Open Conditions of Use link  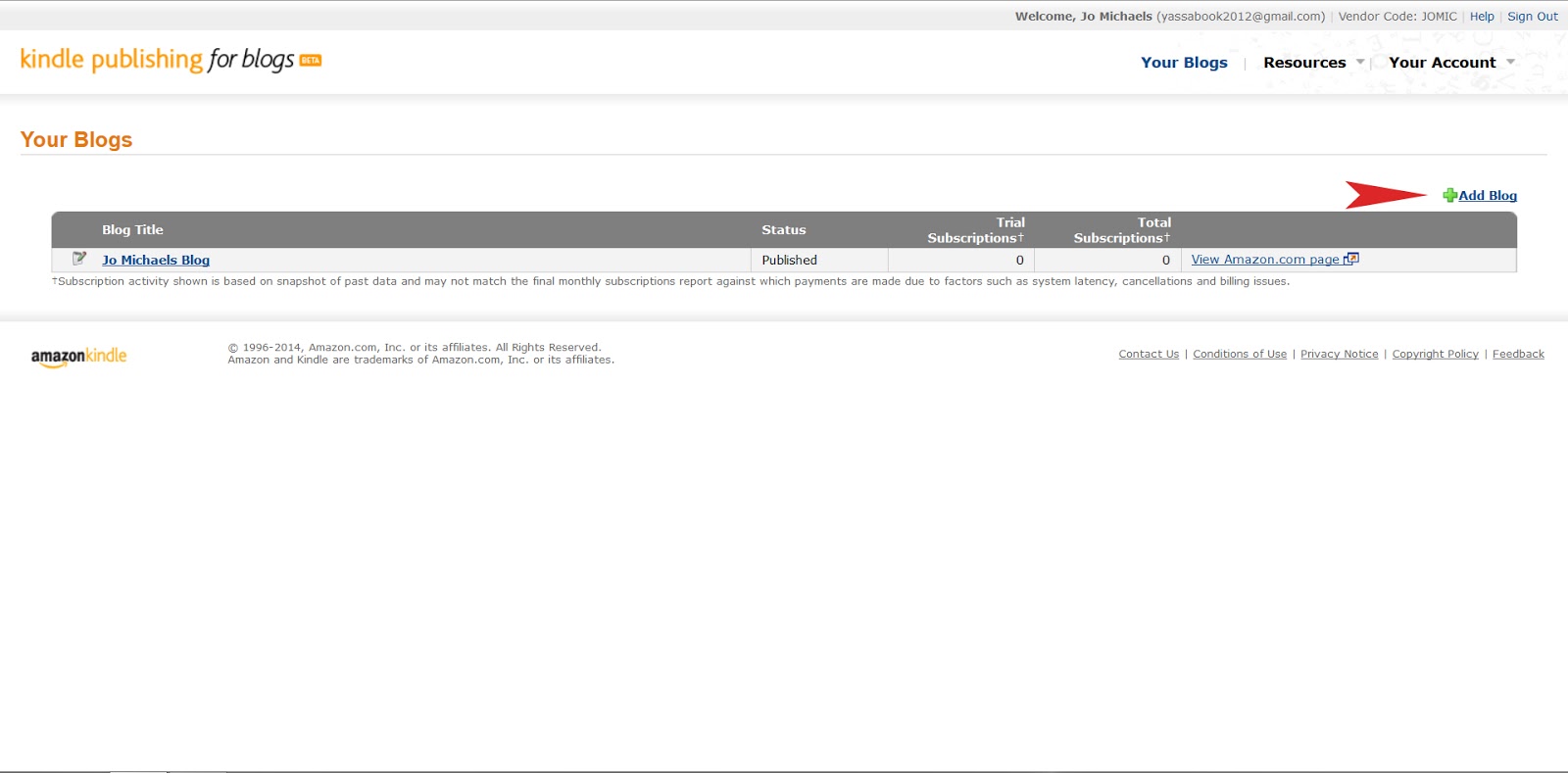pyautogui.click(x=1240, y=355)
